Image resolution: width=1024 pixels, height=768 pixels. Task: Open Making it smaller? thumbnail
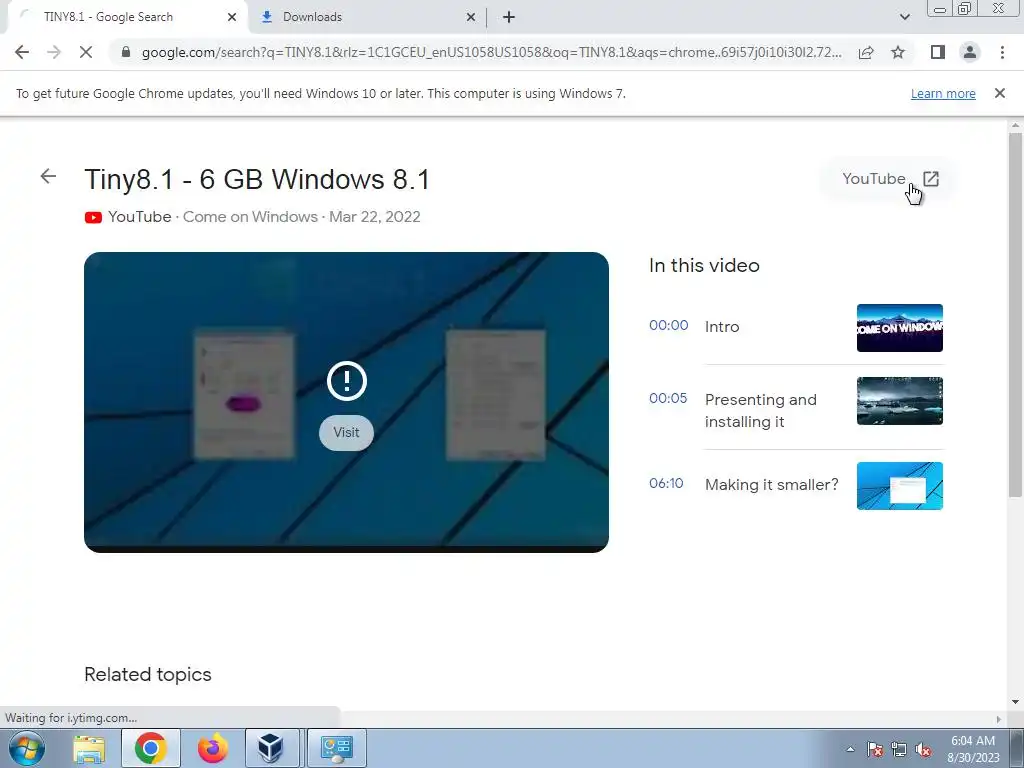click(x=899, y=486)
